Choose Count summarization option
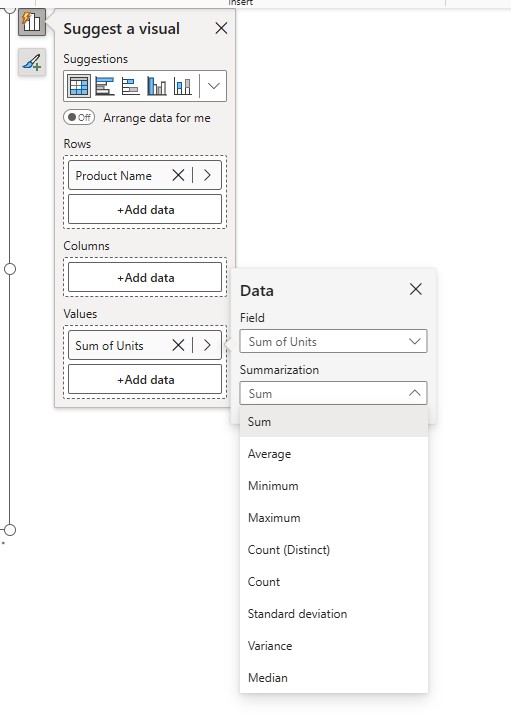The height and width of the screenshot is (717, 511). click(x=334, y=582)
